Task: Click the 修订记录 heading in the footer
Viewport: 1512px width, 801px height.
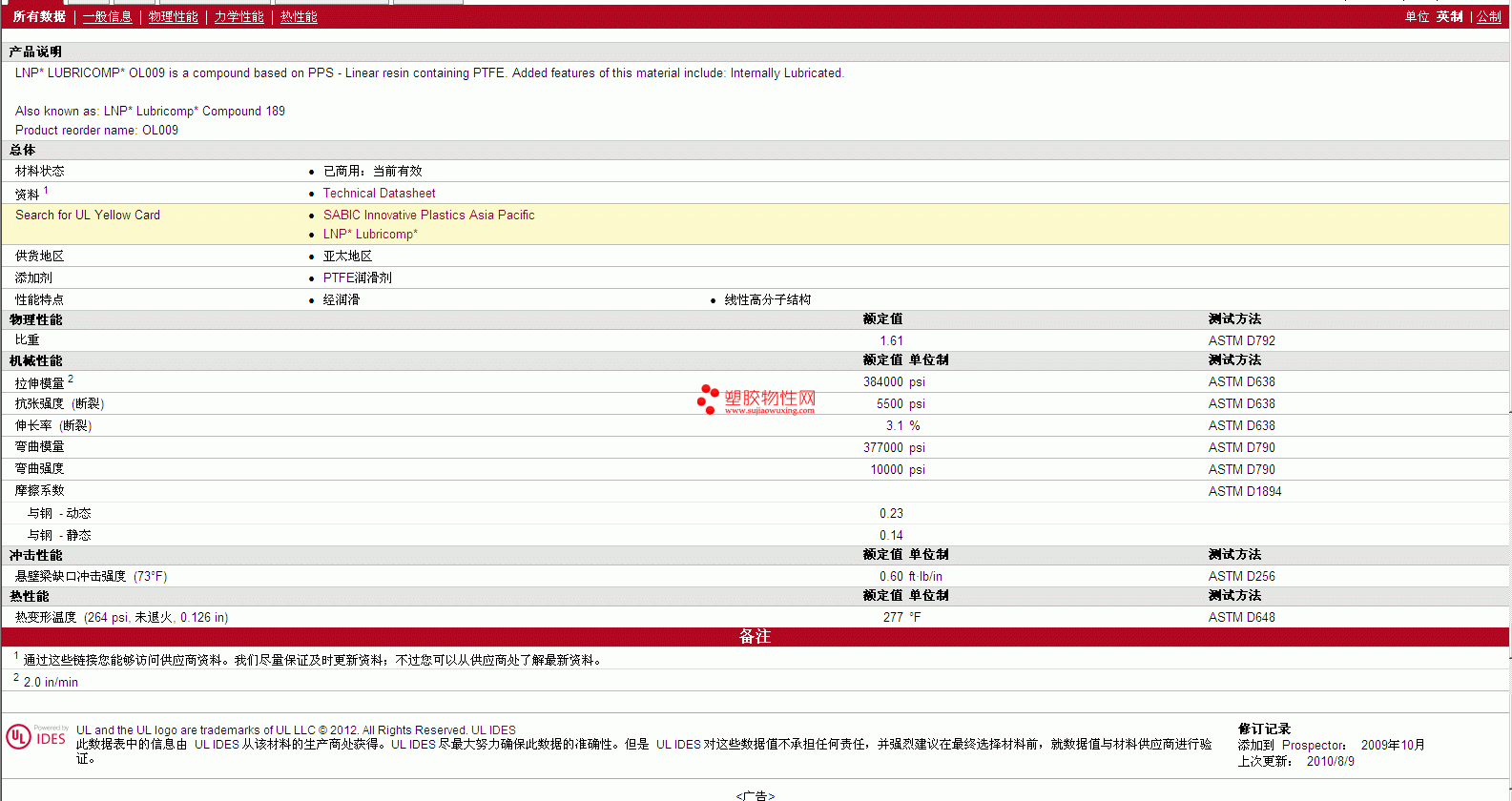Action: pyautogui.click(x=1264, y=729)
